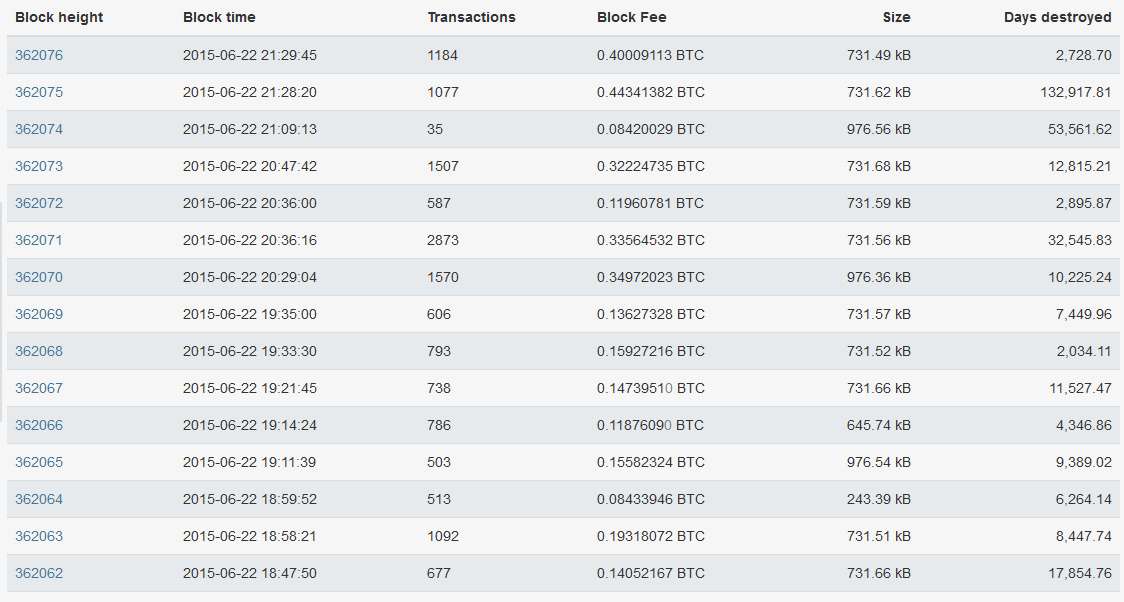1124x602 pixels.
Task: Open block 362071 link
Action: pos(39,240)
